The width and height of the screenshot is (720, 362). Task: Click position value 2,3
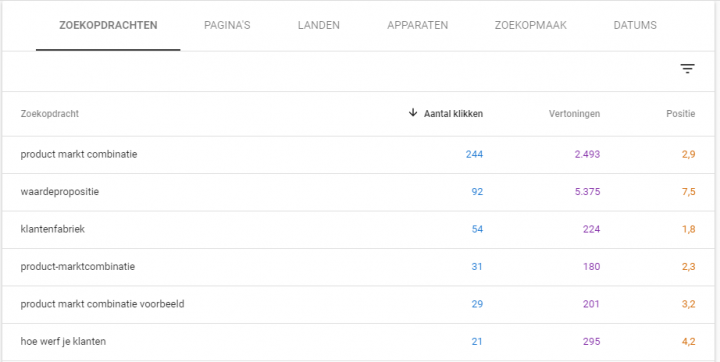point(688,266)
